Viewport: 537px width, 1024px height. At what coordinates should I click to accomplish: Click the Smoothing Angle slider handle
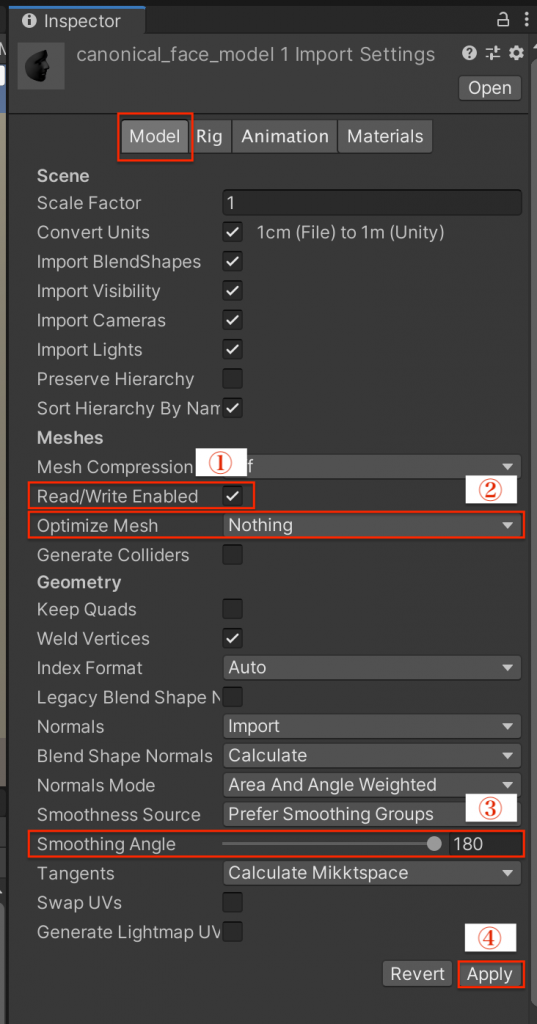tap(434, 844)
